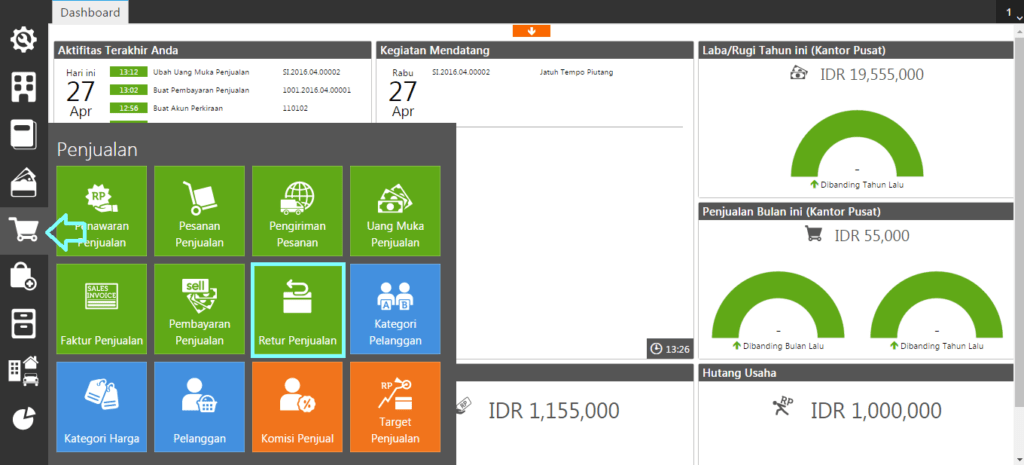Open the settings gear in sidebar

click(x=24, y=40)
